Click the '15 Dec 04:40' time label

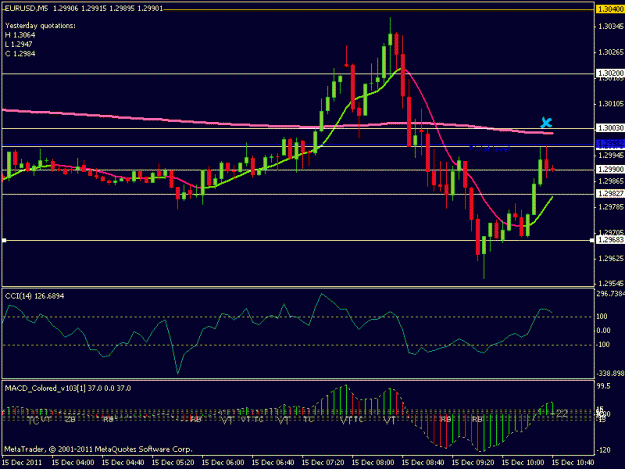(x=123, y=463)
